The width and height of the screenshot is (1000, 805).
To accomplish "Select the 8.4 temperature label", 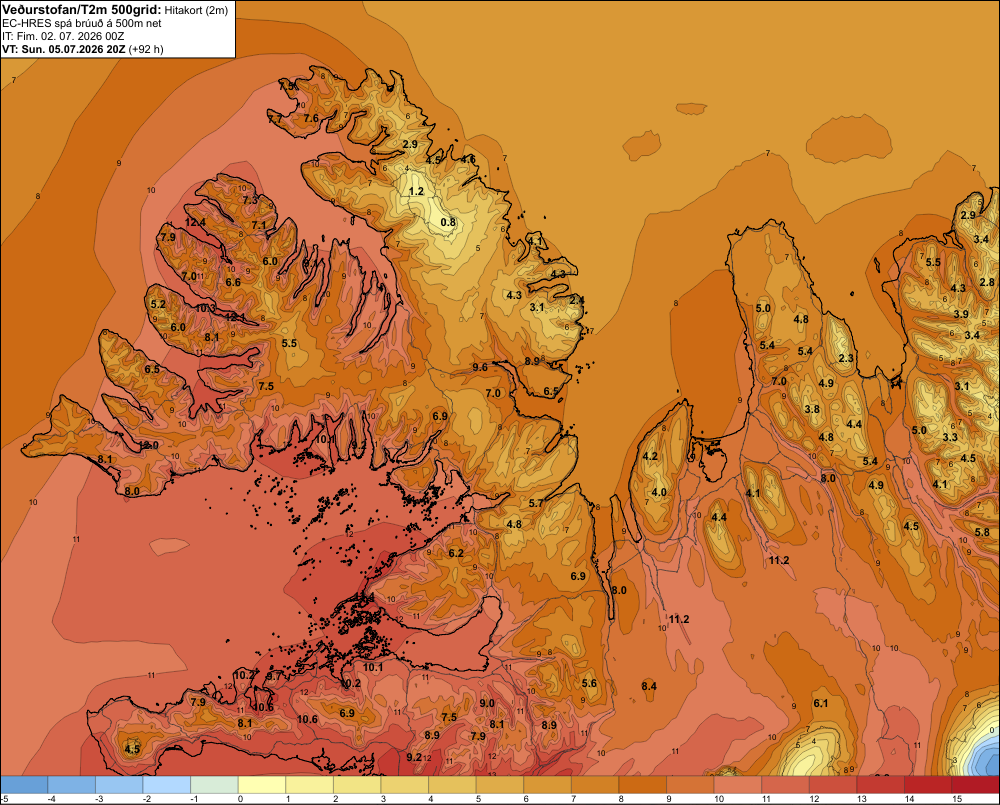I will click(x=649, y=686).
